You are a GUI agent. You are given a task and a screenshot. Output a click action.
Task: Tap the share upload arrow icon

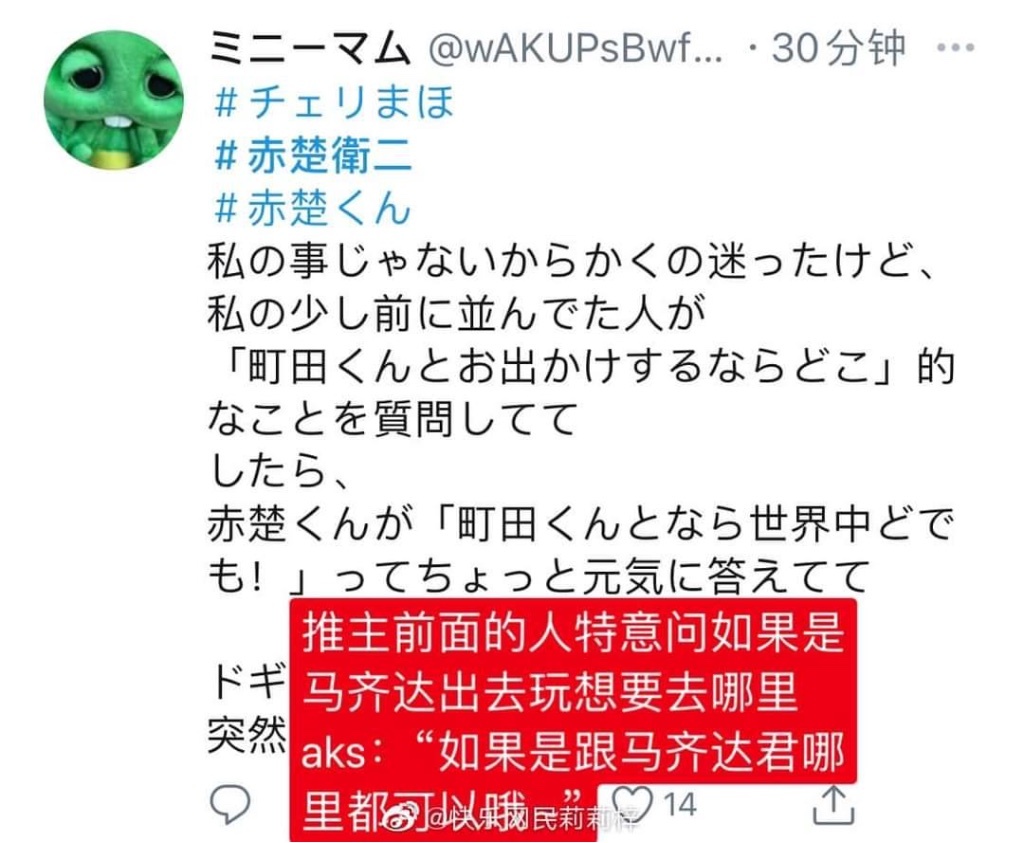(x=833, y=804)
